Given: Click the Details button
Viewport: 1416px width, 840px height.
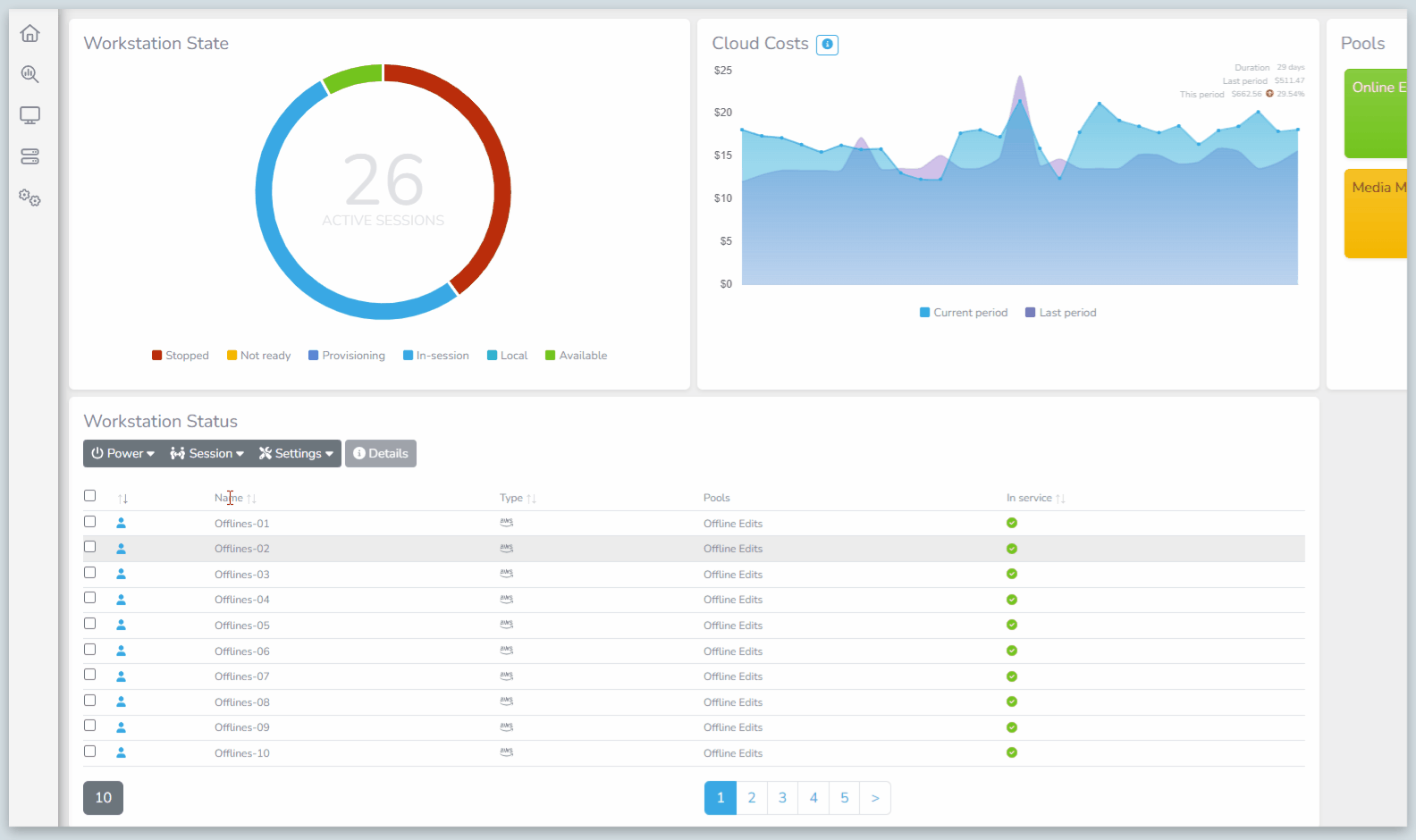Looking at the screenshot, I should tap(381, 454).
